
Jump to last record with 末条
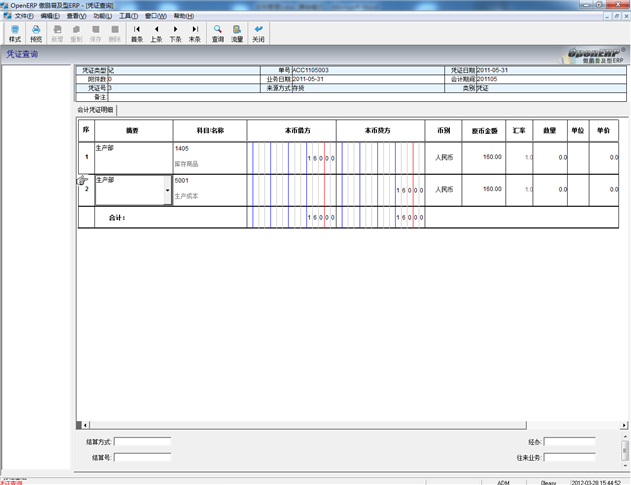(195, 33)
